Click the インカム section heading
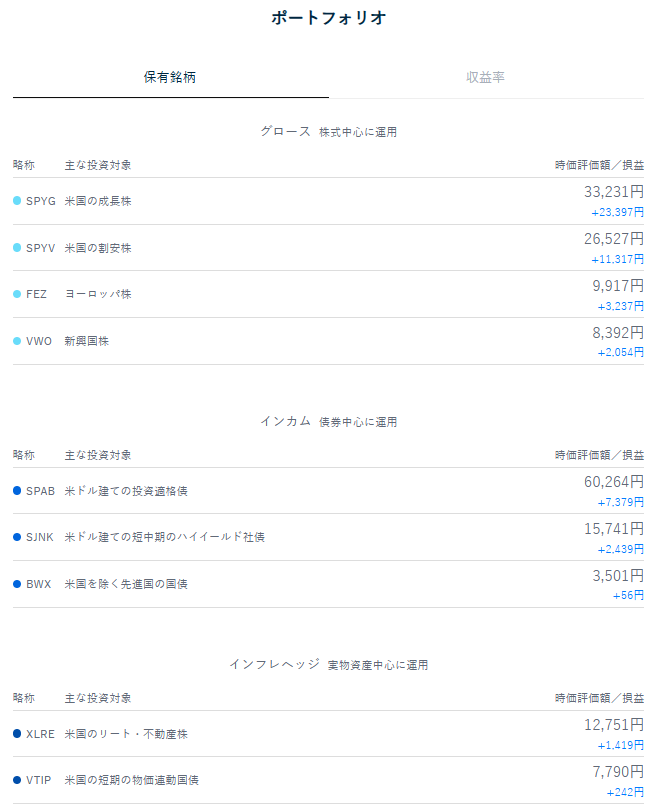This screenshot has height=811, width=654. coord(285,422)
